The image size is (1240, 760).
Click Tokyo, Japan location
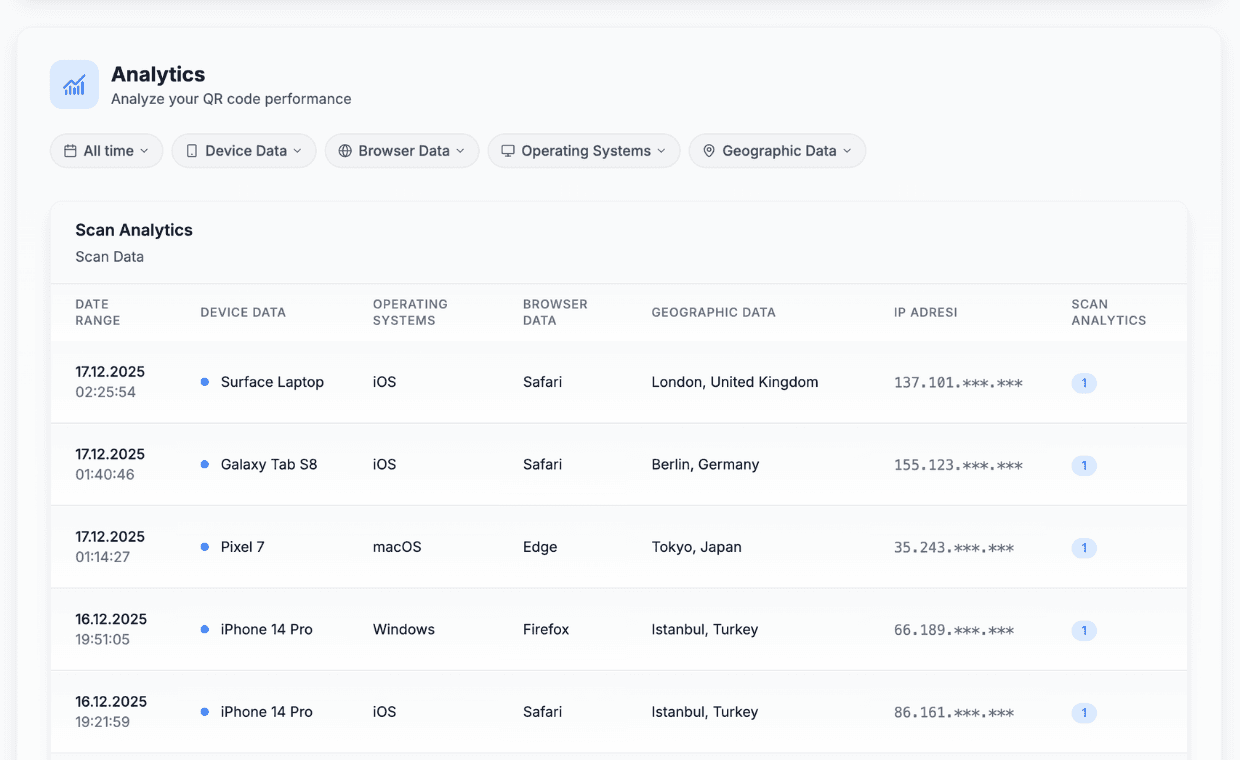tap(696, 547)
